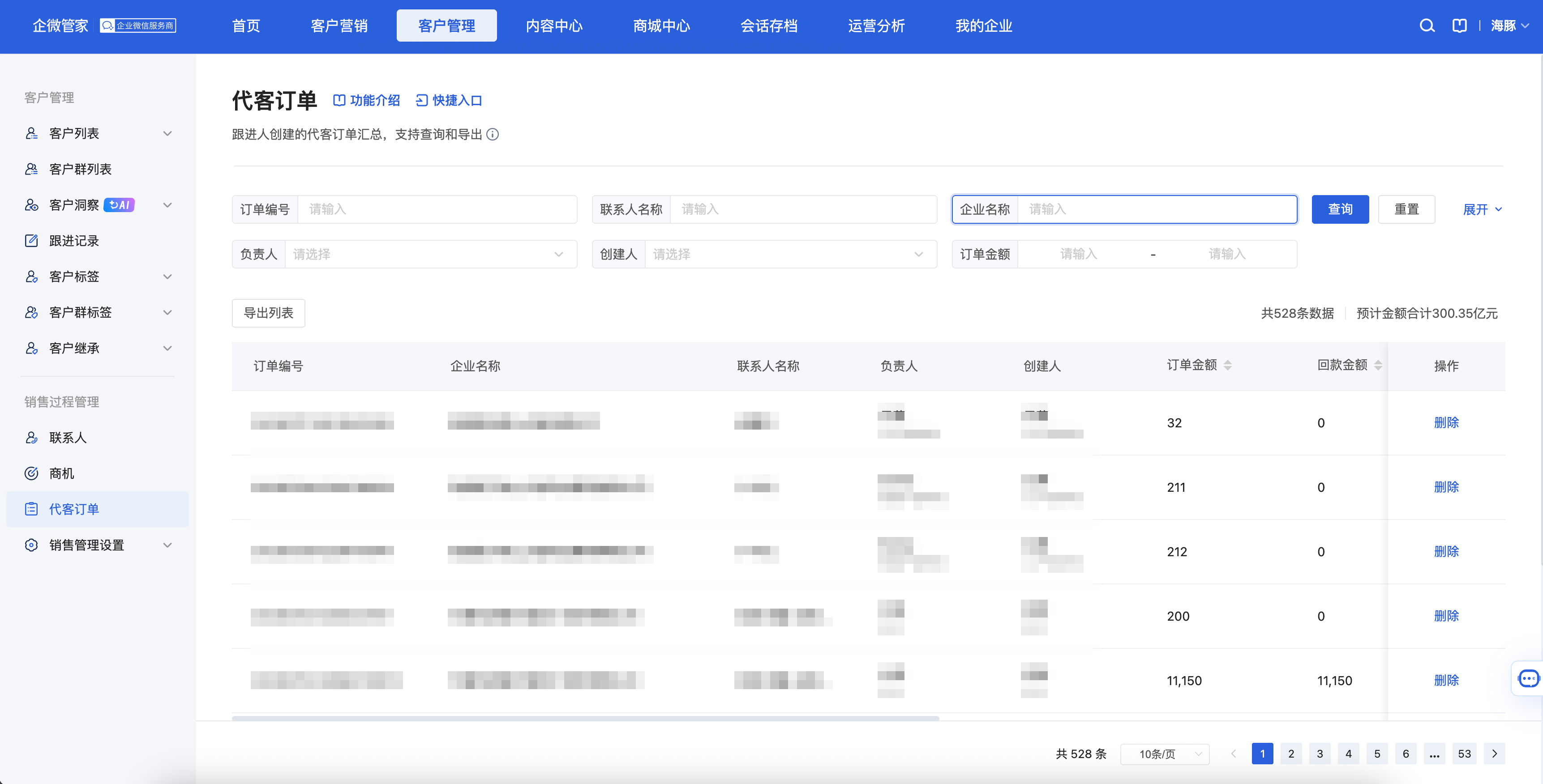Click the 企业微信服务商 badge
1543x784 pixels.
(x=138, y=26)
